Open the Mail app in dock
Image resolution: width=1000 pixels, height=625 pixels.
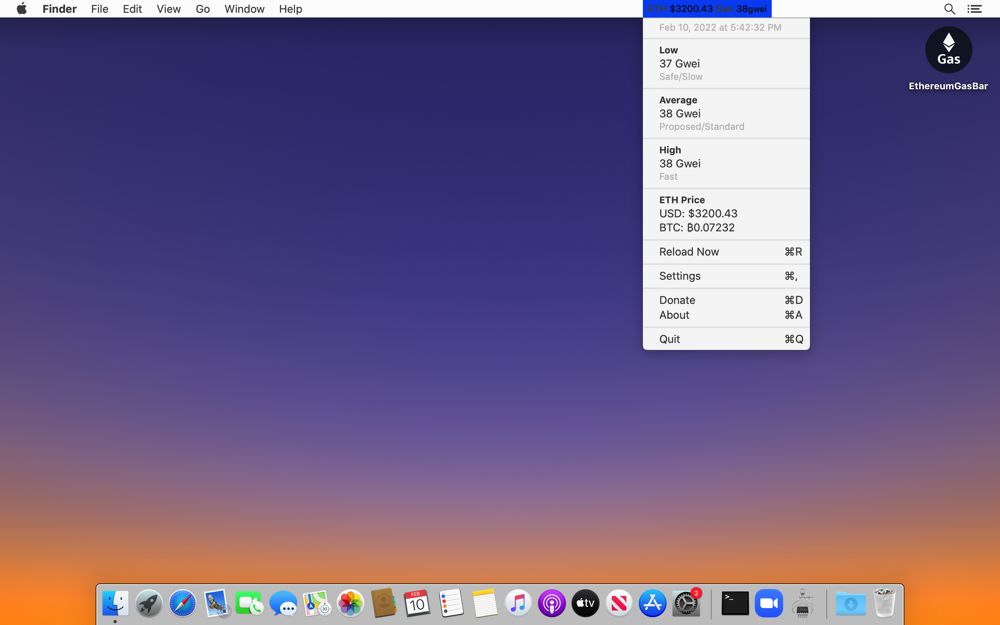216,603
